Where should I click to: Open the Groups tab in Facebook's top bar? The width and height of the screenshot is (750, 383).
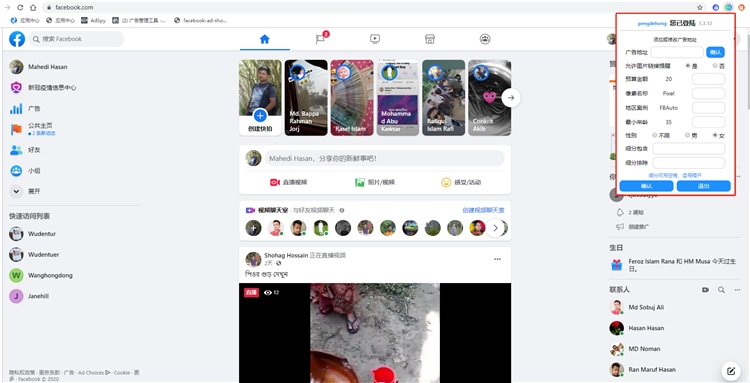[x=485, y=39]
